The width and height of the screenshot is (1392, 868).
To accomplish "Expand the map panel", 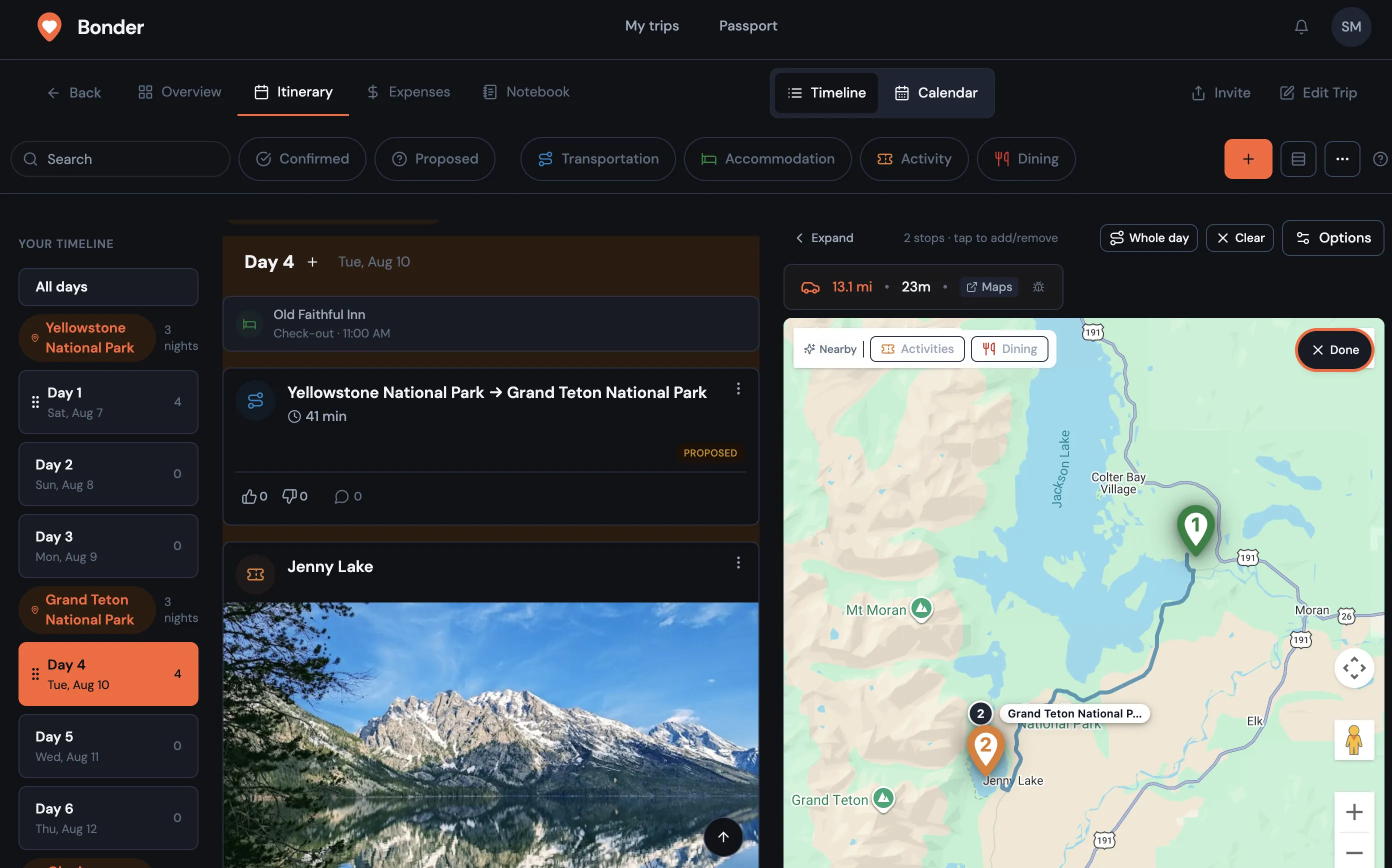I will (825, 237).
